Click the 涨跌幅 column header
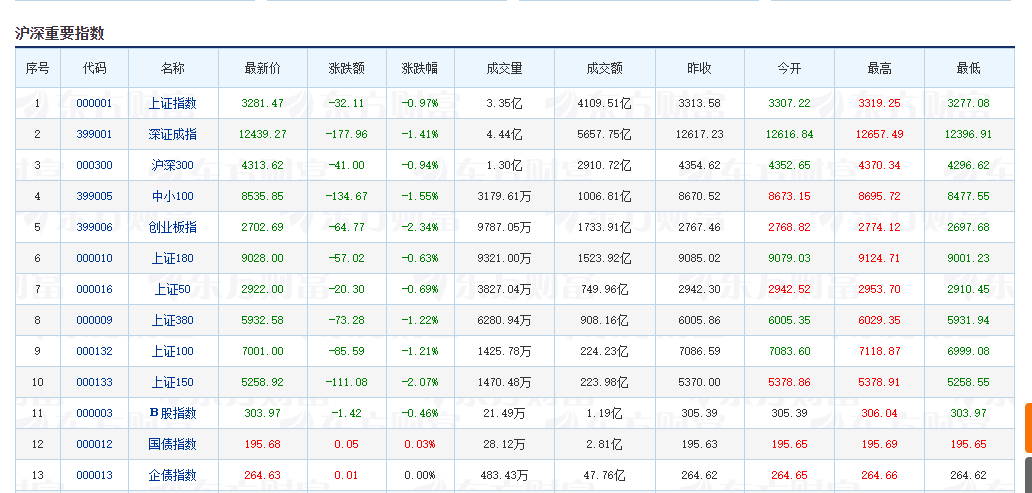 [419, 68]
